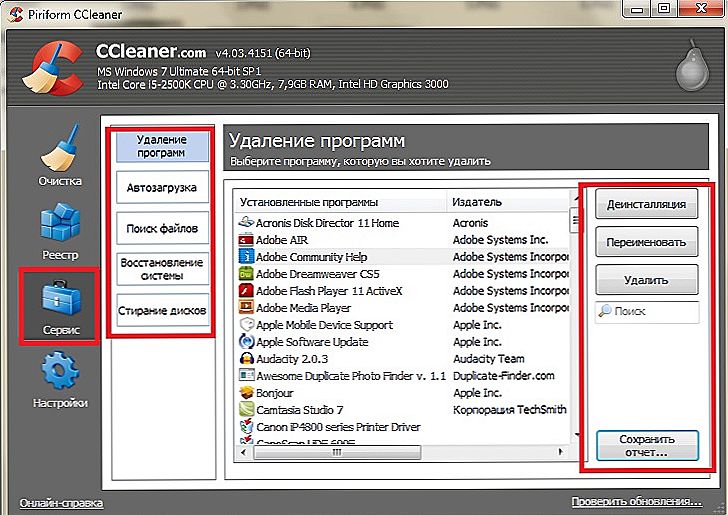Click the Adobe Media Player icon

point(246,307)
